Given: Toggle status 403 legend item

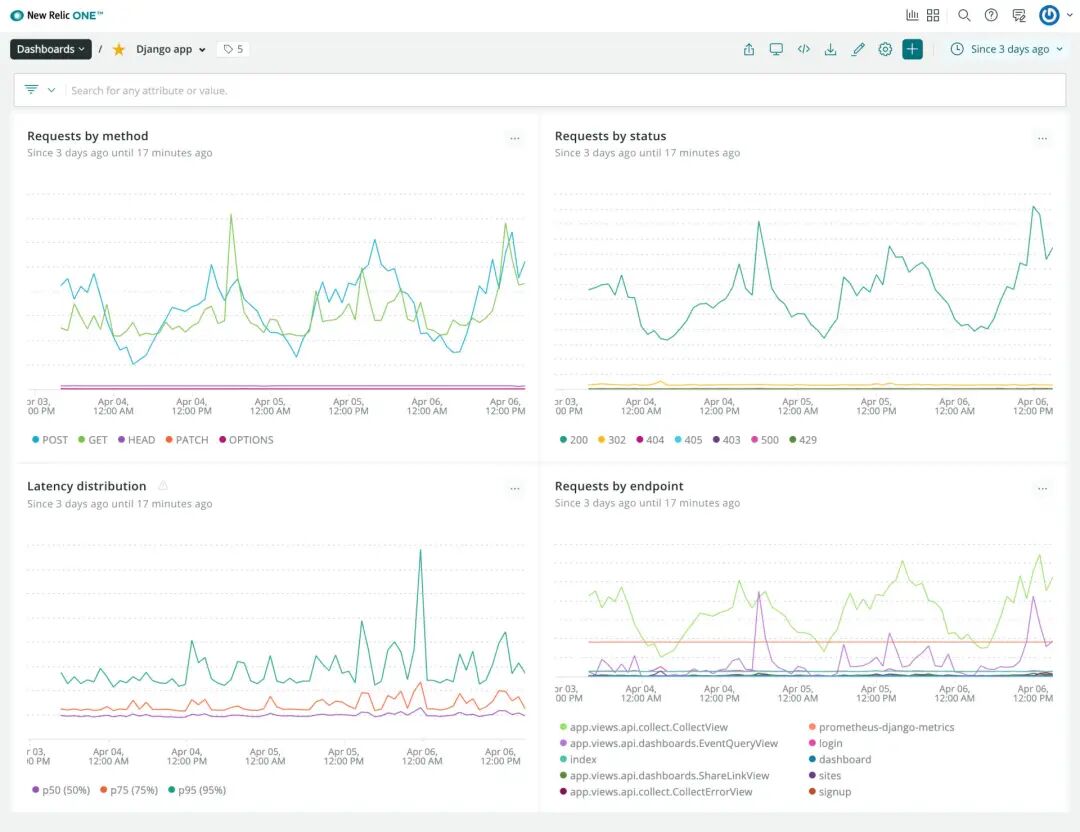Looking at the screenshot, I should pyautogui.click(x=726, y=439).
